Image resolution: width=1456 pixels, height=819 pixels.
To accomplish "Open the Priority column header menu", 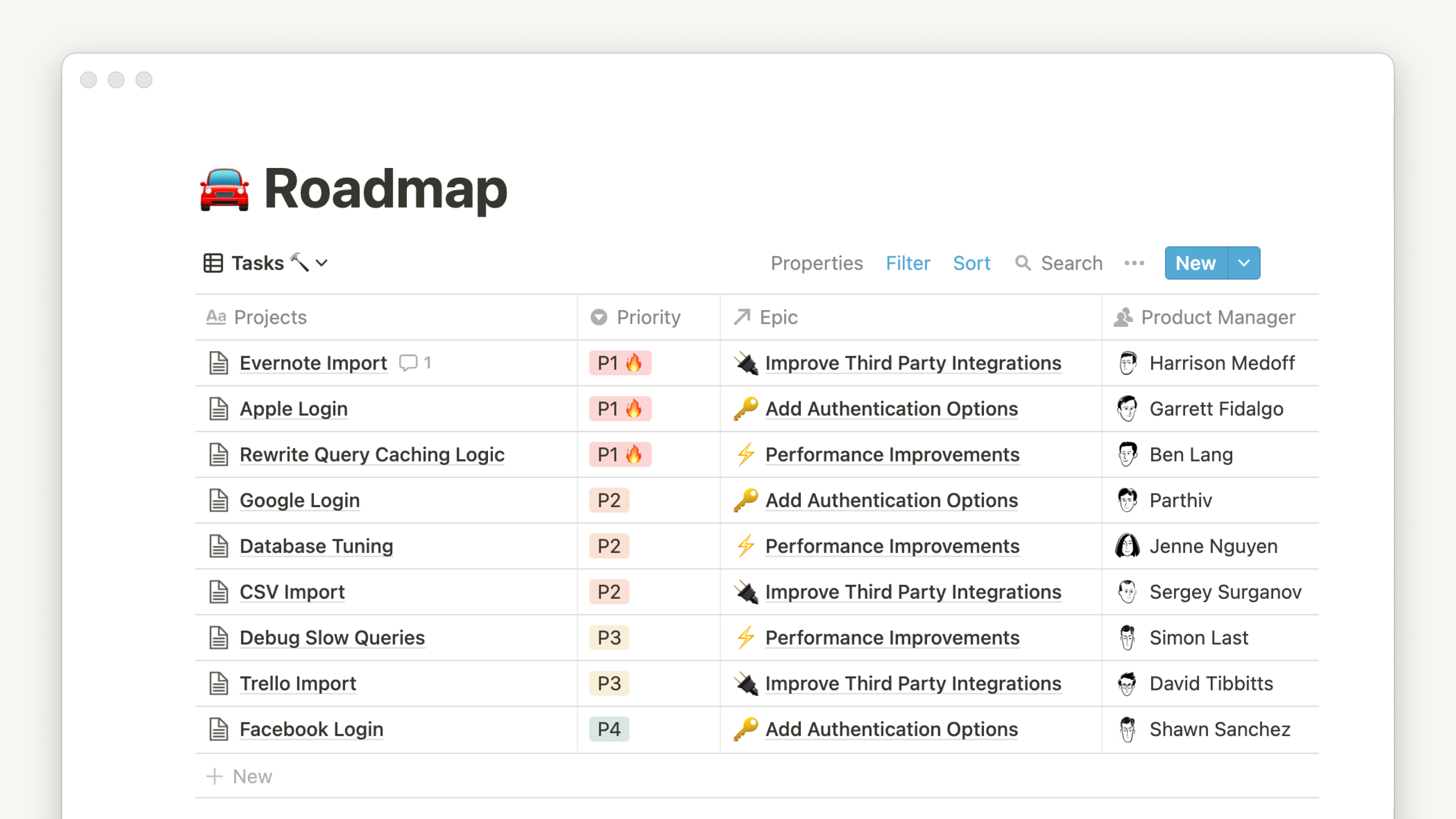I will pyautogui.click(x=648, y=317).
